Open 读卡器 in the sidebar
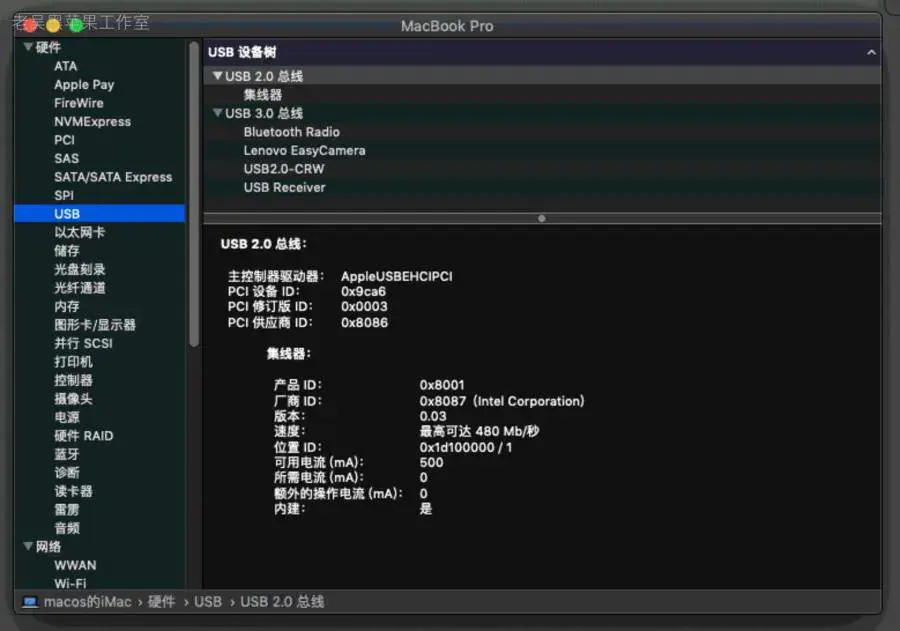900x631 pixels. (x=73, y=491)
